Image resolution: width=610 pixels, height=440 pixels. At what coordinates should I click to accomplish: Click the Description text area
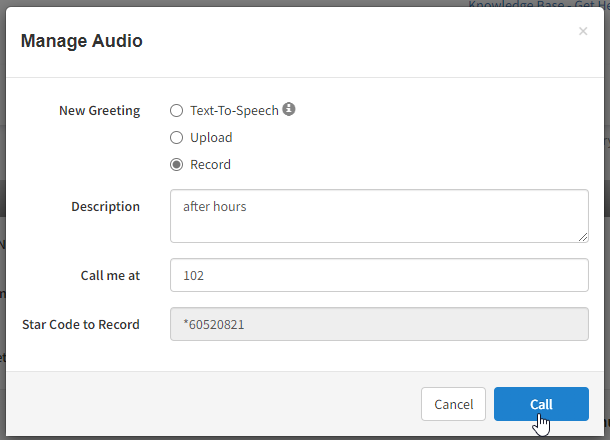point(379,216)
